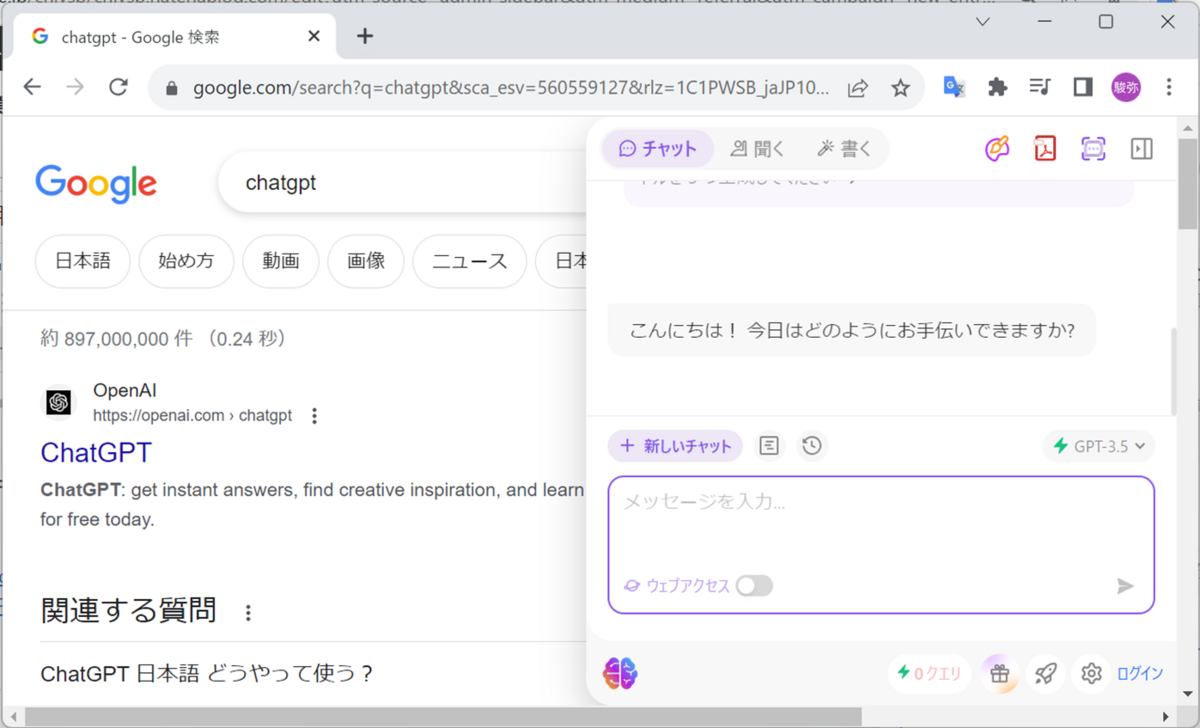
Task: Switch to チャット tab in sidebar
Action: click(x=658, y=149)
